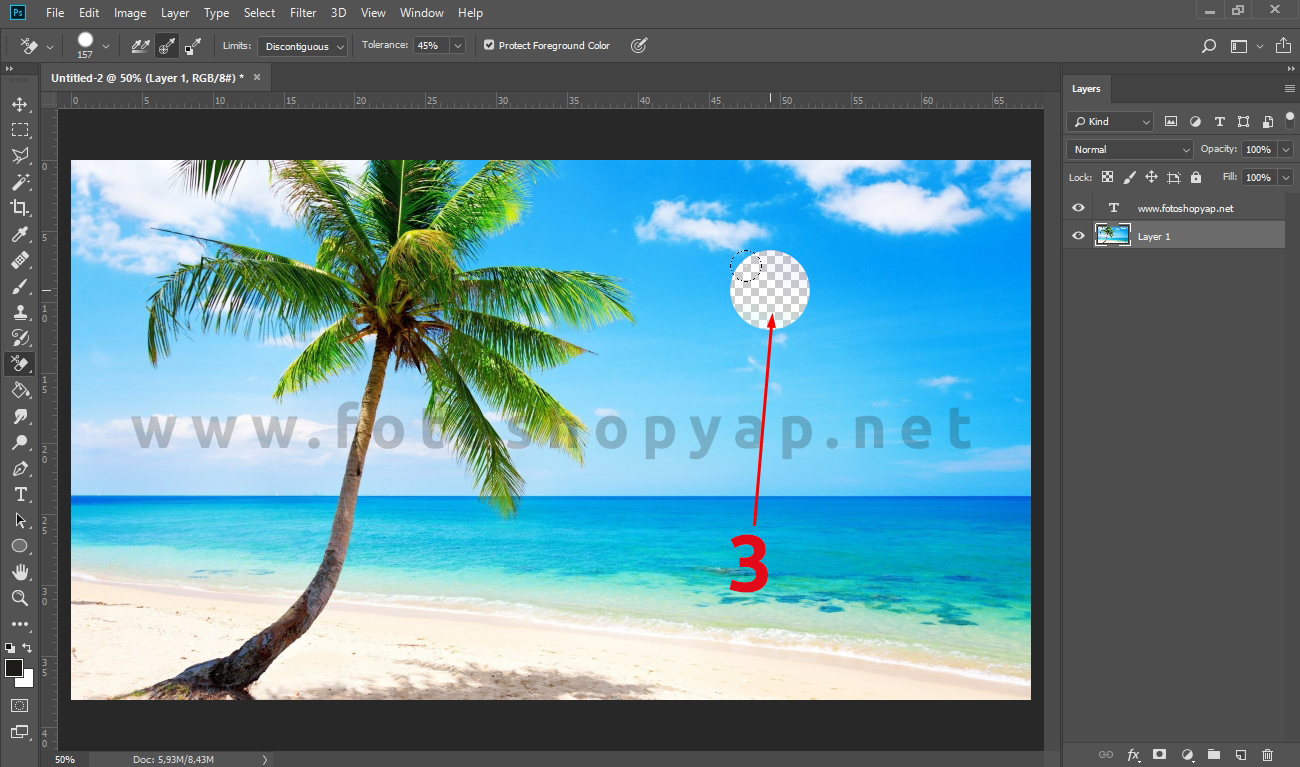The height and width of the screenshot is (767, 1300).
Task: Select the Crop tool
Action: [19, 208]
